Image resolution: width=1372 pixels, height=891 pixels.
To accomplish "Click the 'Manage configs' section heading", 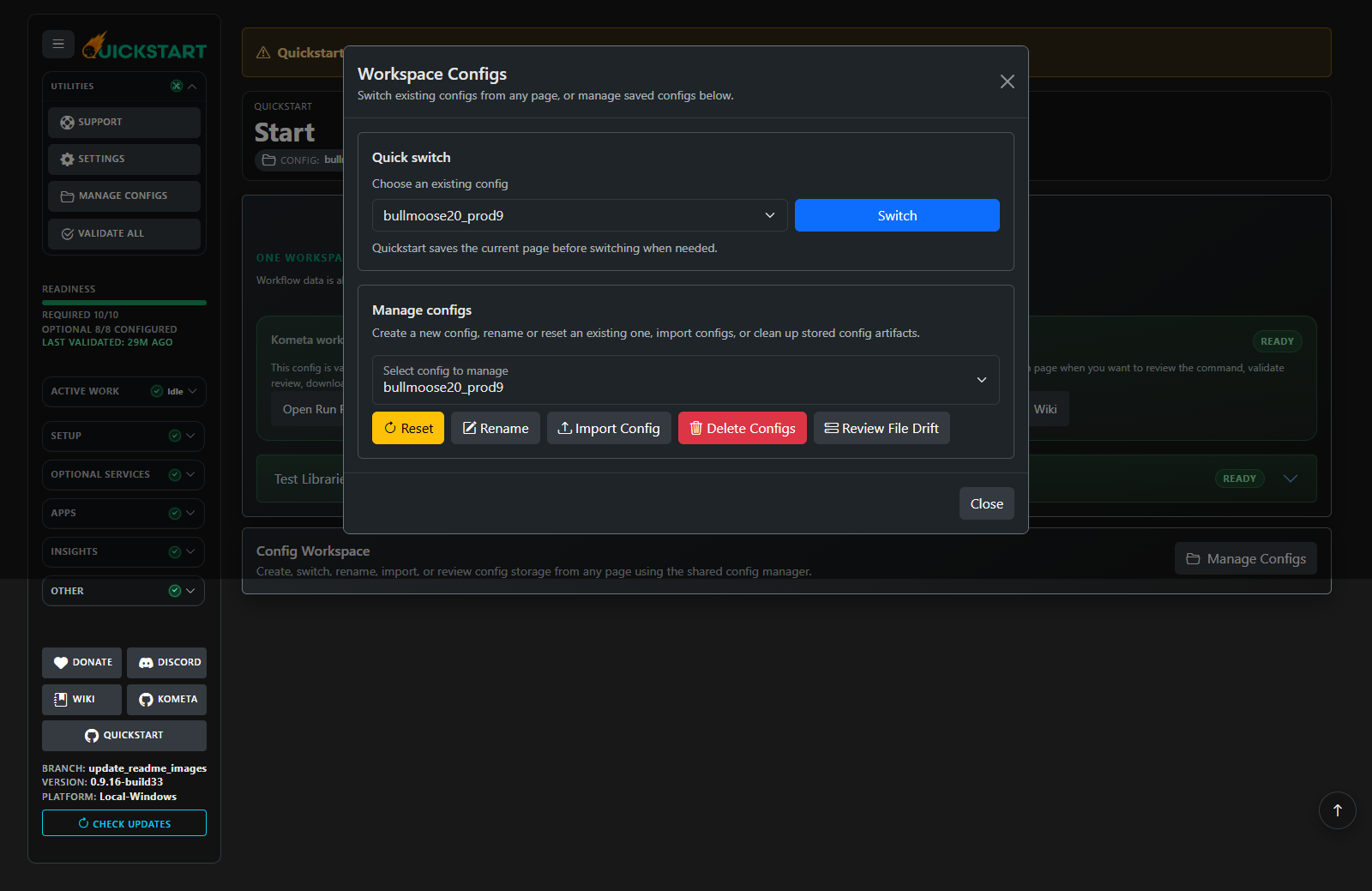I will [422, 310].
